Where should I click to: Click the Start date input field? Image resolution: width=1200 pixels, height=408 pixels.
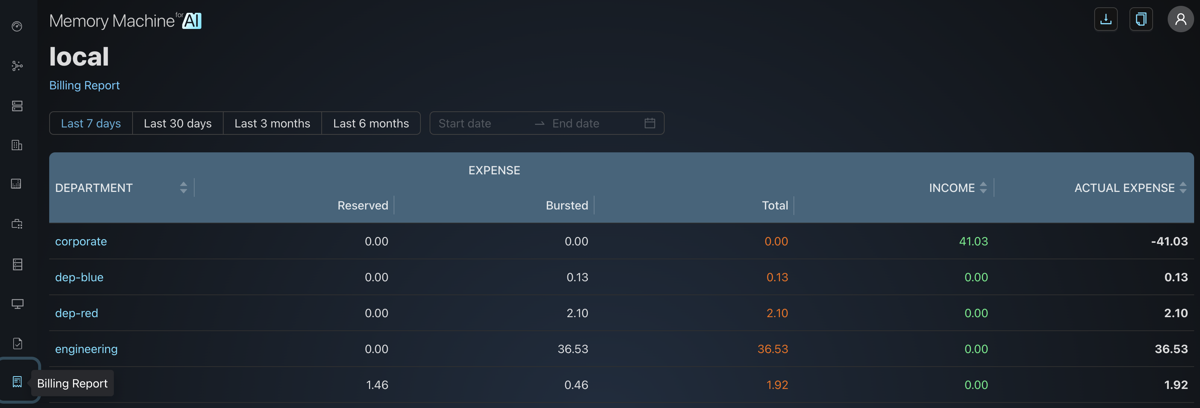coord(480,123)
